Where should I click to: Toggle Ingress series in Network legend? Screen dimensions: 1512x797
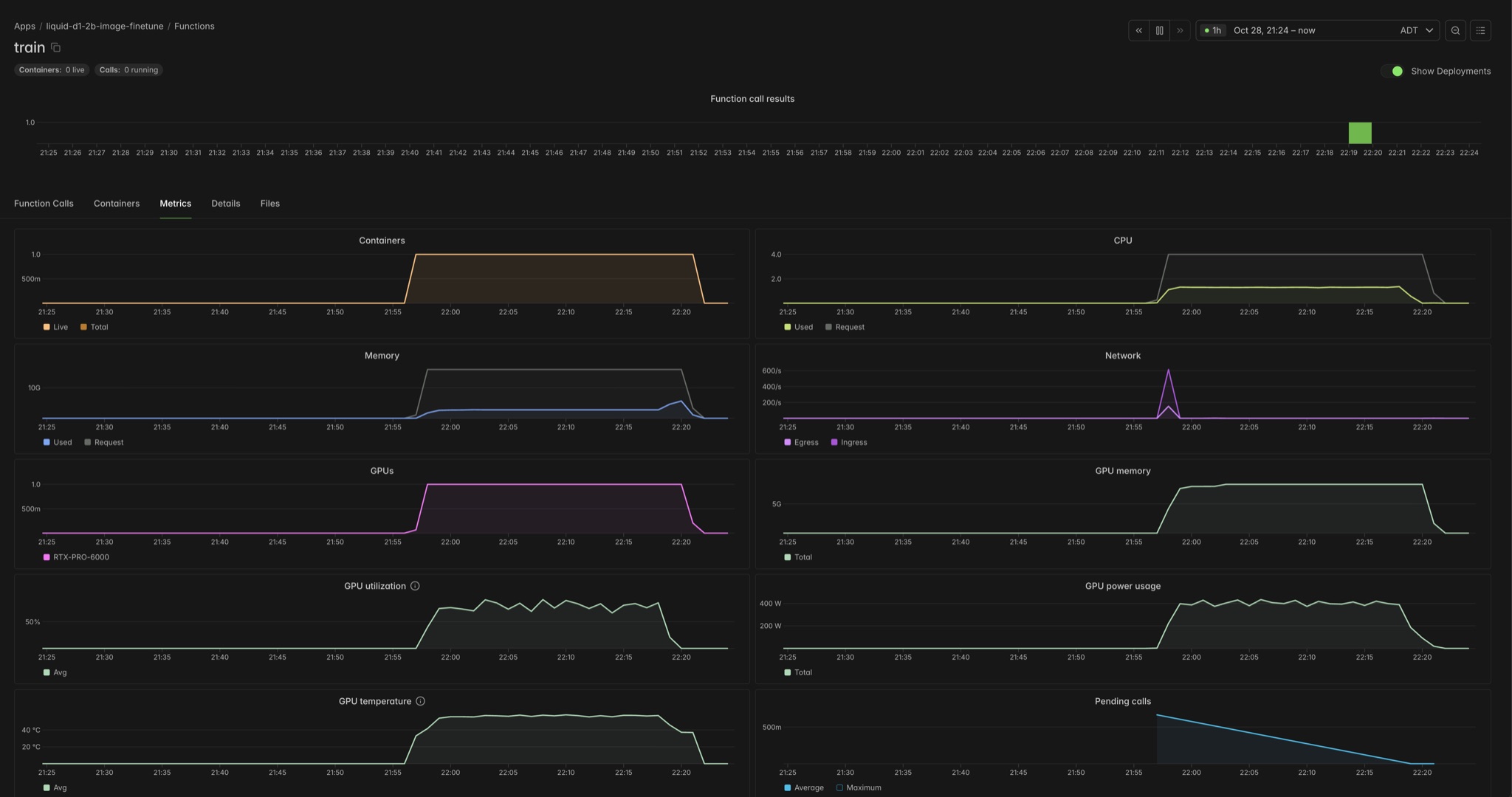(x=849, y=442)
